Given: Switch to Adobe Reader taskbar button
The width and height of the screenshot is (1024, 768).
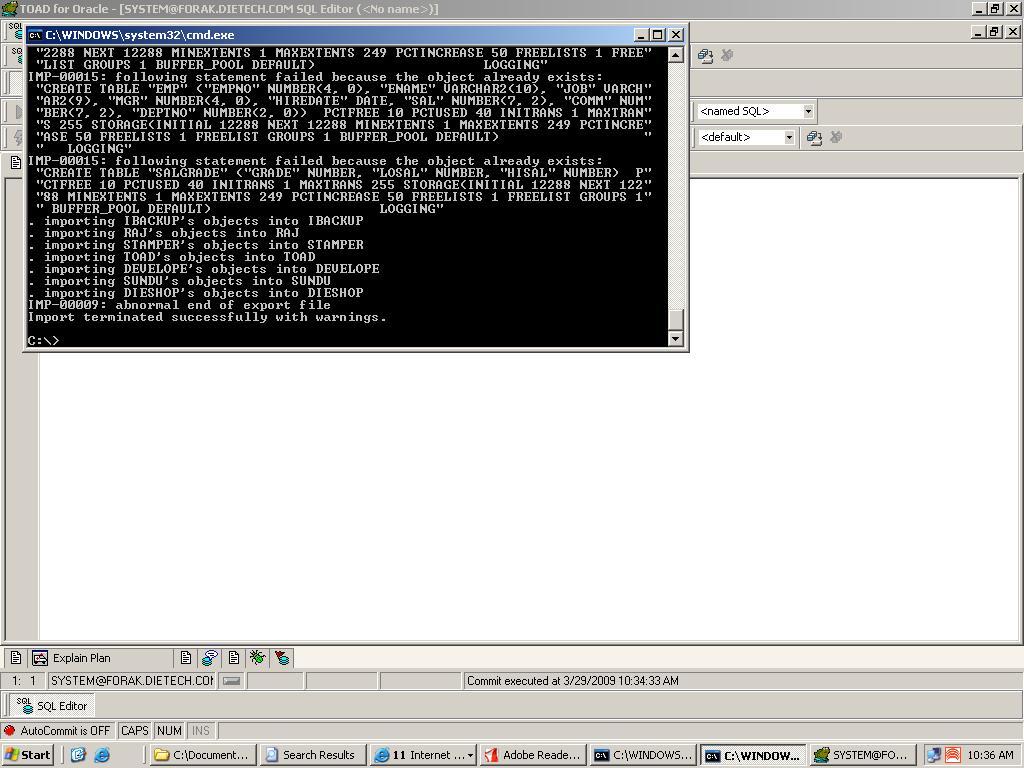Looking at the screenshot, I should 533,755.
